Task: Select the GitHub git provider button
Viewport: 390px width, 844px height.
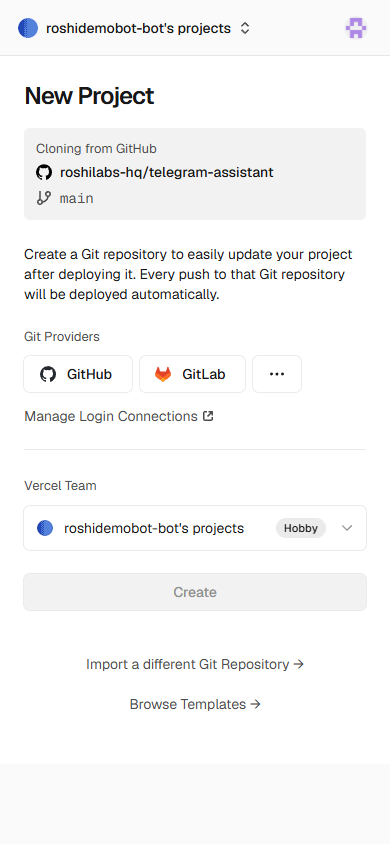Action: pos(78,374)
